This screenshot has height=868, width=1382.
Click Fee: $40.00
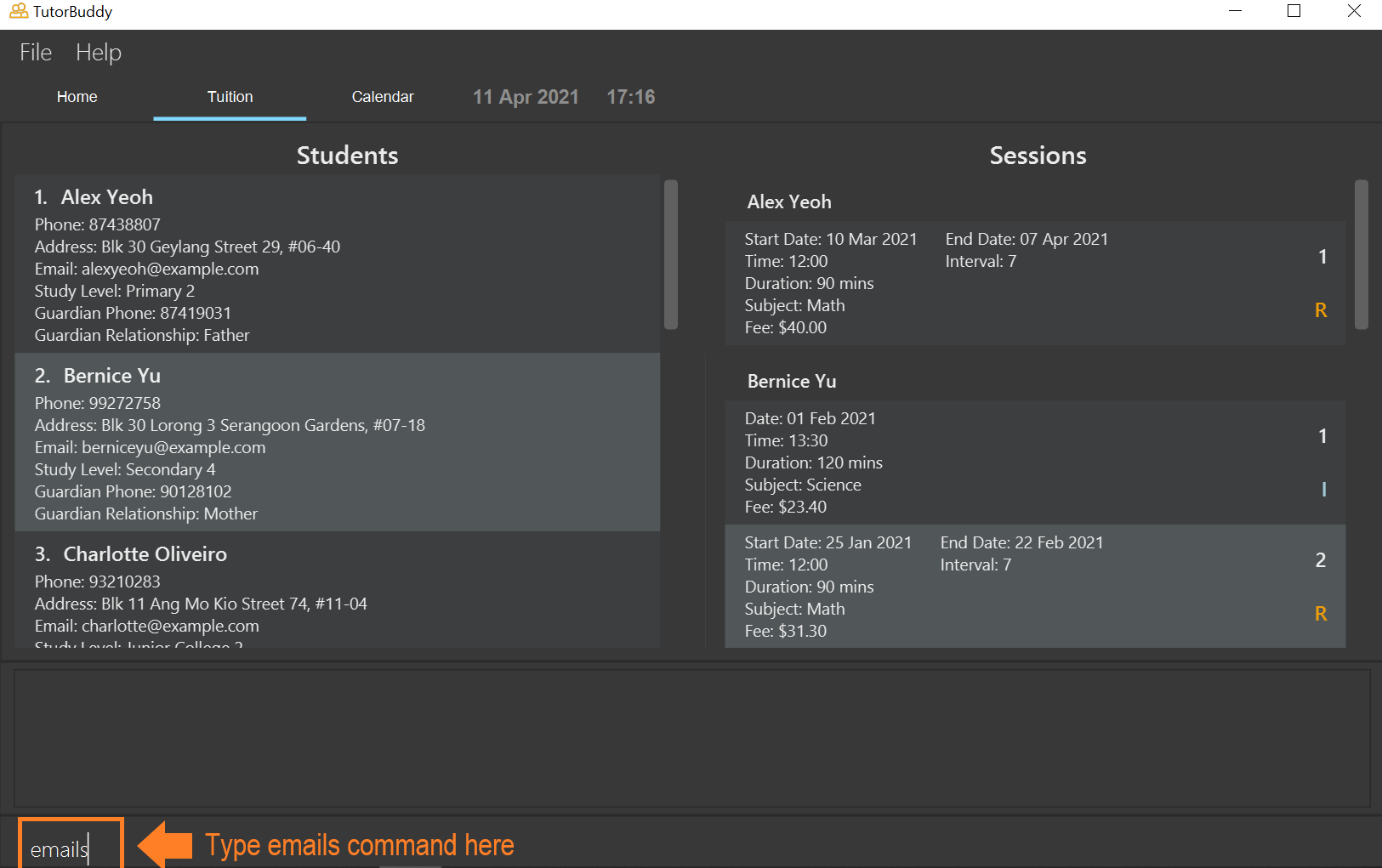coord(786,328)
